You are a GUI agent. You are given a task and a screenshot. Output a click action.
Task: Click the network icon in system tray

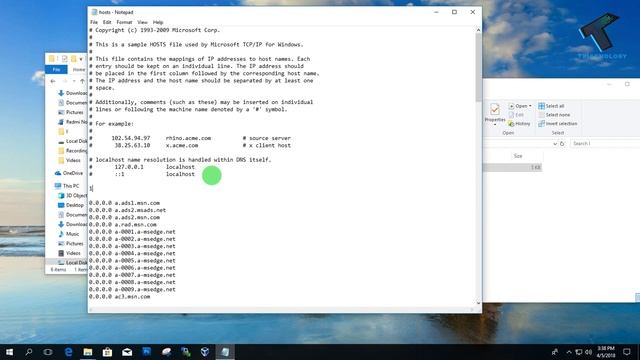pyautogui.click(x=578, y=352)
